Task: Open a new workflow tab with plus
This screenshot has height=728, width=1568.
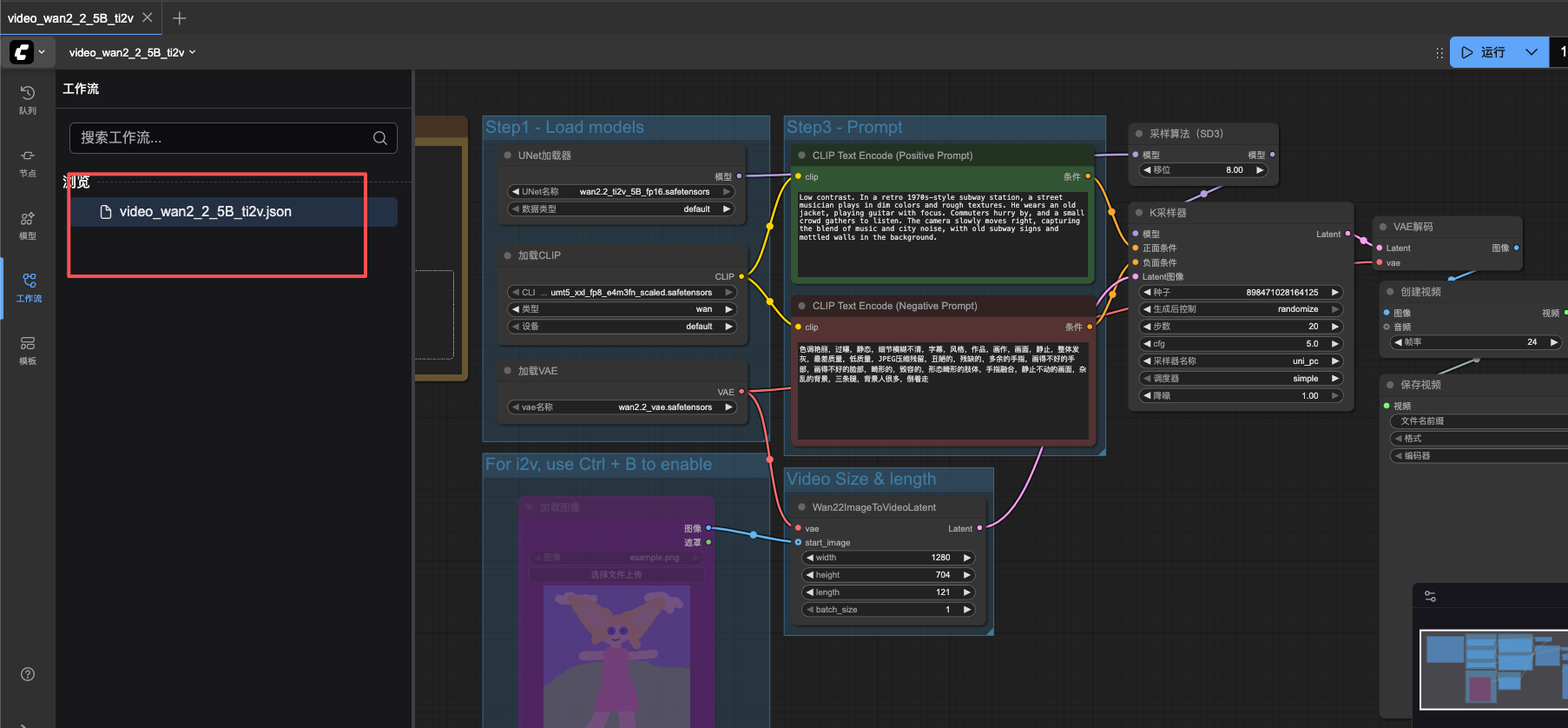Action: (x=180, y=18)
